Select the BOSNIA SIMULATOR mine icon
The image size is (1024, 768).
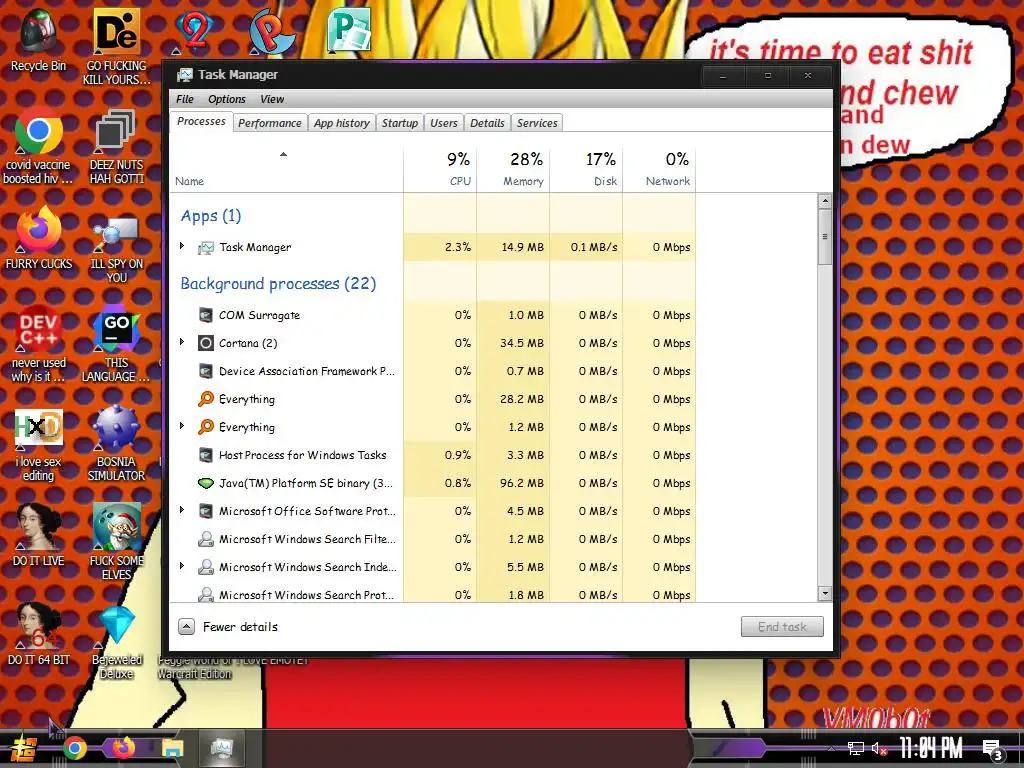pos(117,443)
